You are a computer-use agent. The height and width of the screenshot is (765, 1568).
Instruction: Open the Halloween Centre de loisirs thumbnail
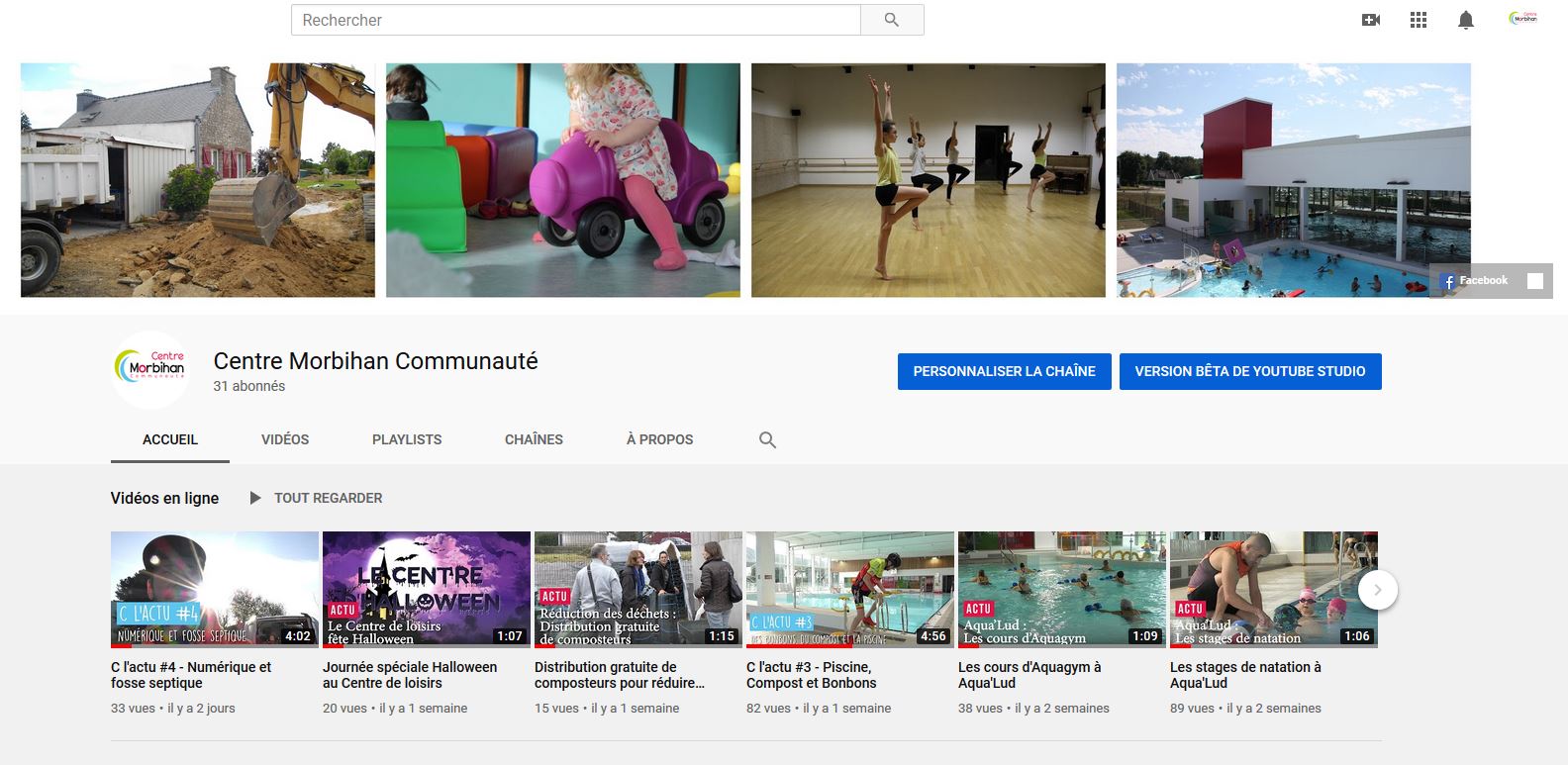[426, 589]
